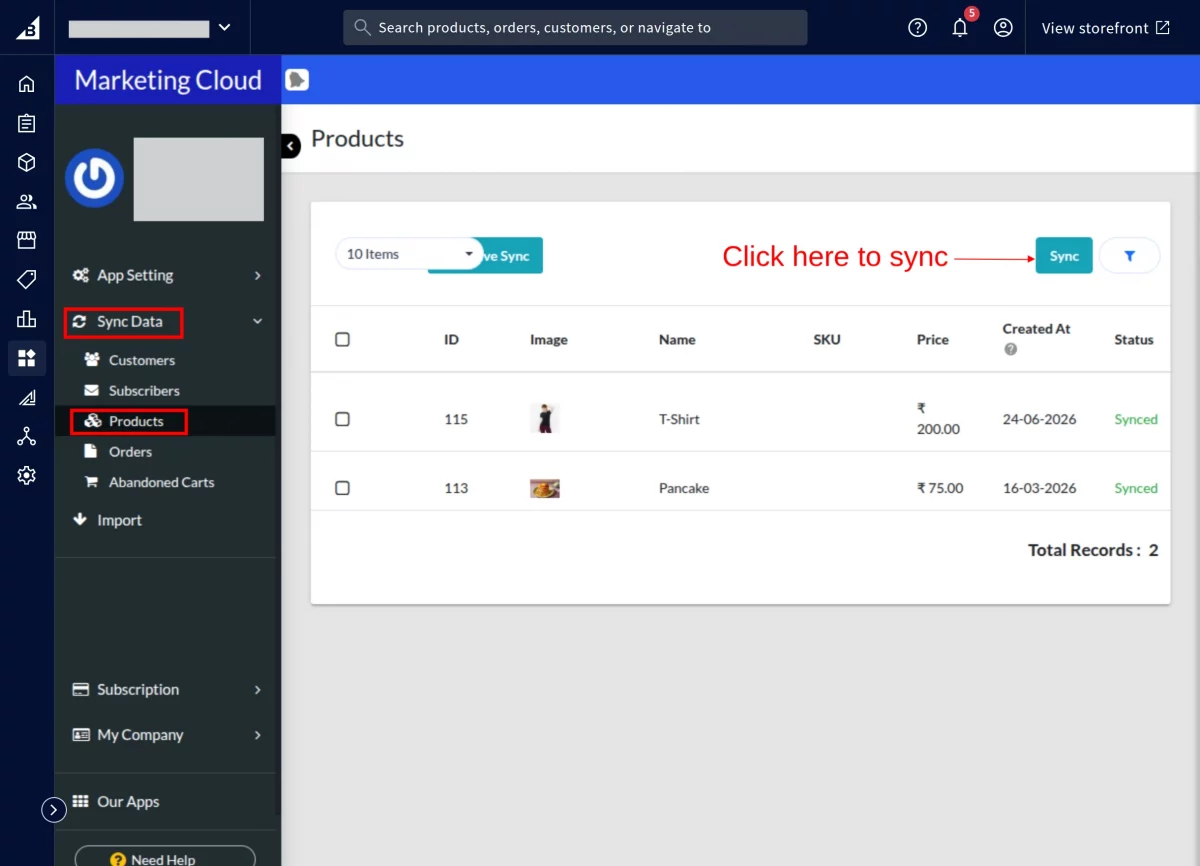Click the round power logo avatar
Viewport: 1200px width, 866px height.
click(94, 178)
